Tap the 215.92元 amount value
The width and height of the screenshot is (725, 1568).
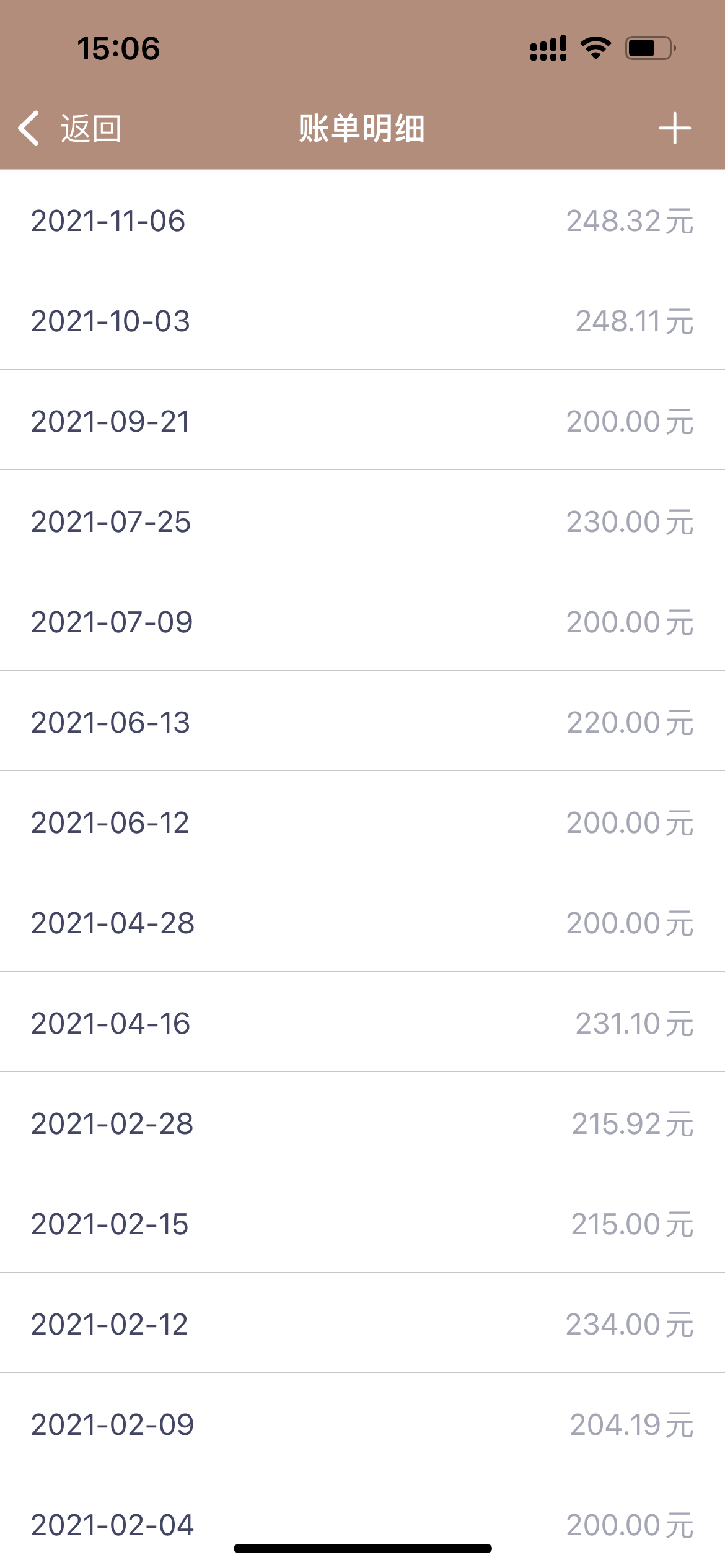point(632,1124)
